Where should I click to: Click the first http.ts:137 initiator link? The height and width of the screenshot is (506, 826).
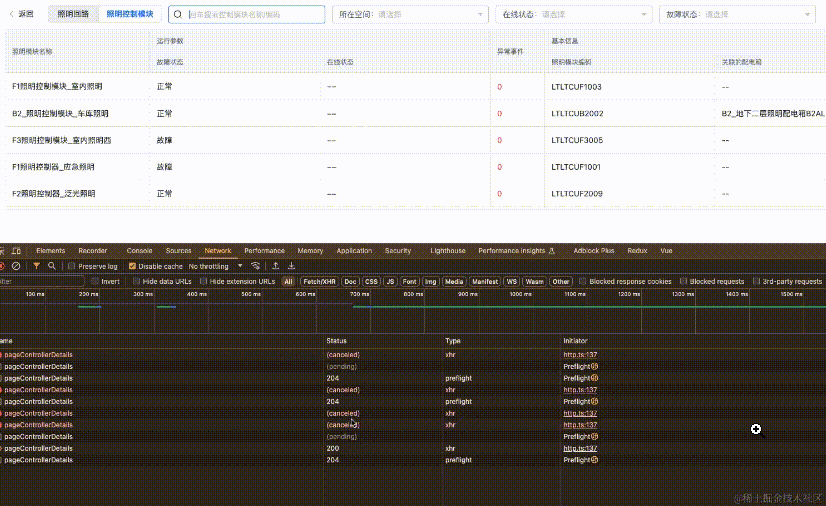coord(579,354)
